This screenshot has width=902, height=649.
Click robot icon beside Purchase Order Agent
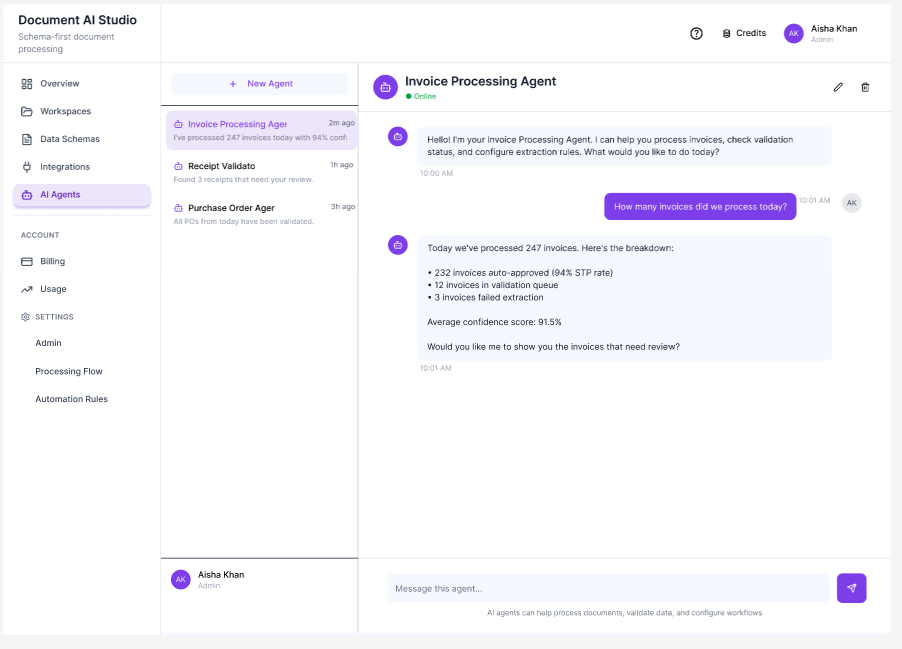tap(178, 208)
